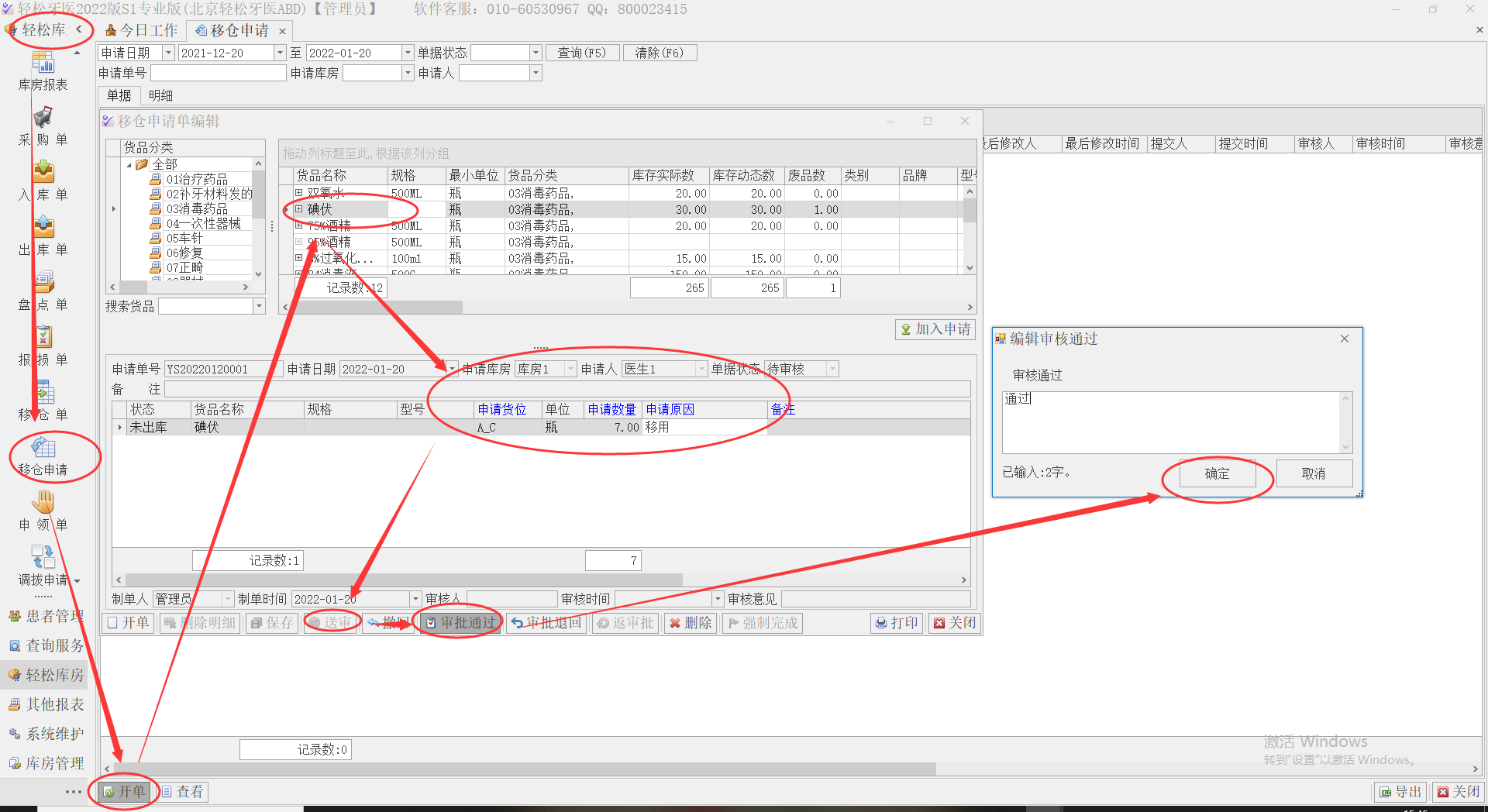Click 关闭 button at window bottom right

(x=1459, y=792)
